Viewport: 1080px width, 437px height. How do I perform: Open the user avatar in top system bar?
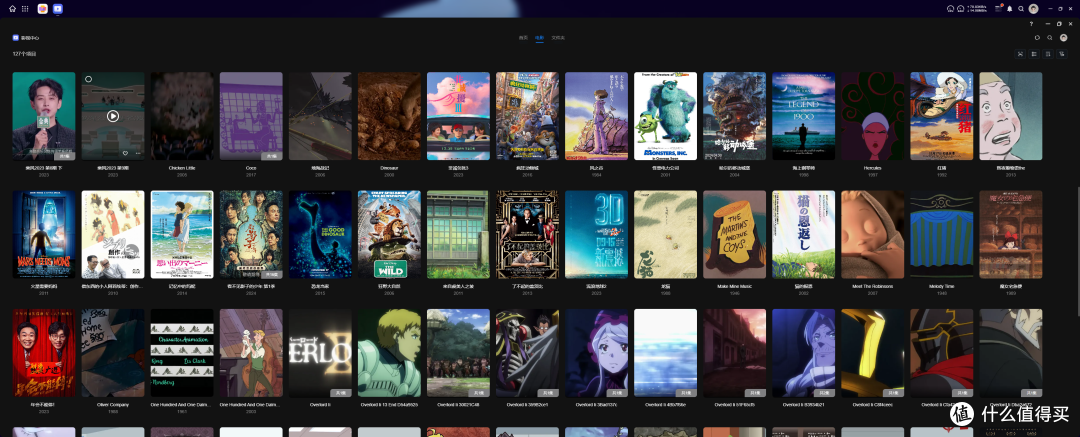click(x=1033, y=9)
